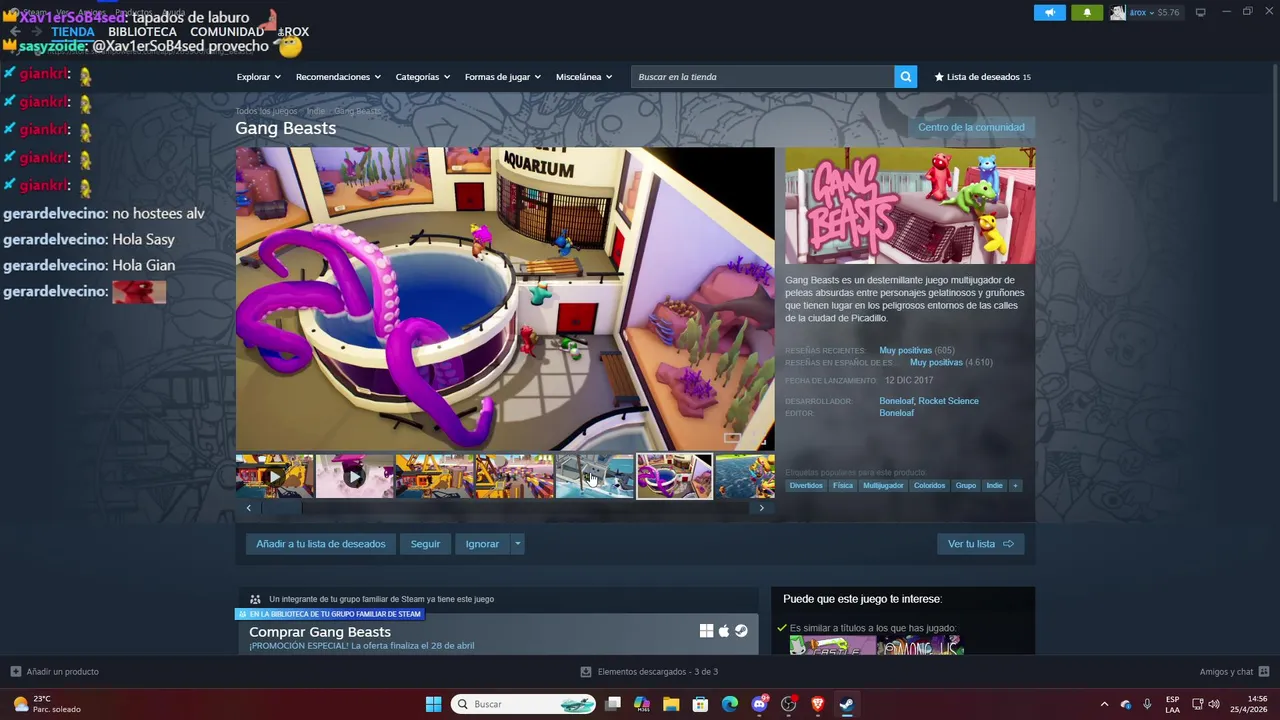The image size is (1280, 720).
Task: Play the second pink video thumbnail
Action: pyautogui.click(x=355, y=477)
